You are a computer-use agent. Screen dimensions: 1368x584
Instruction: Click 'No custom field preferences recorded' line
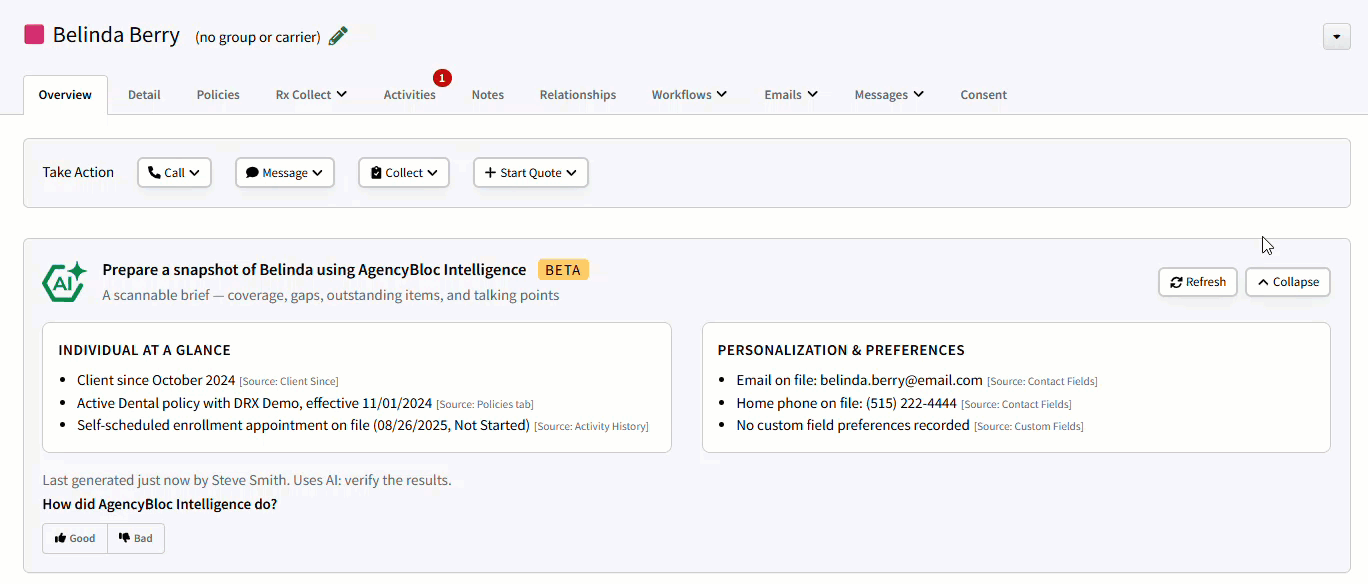coord(853,425)
